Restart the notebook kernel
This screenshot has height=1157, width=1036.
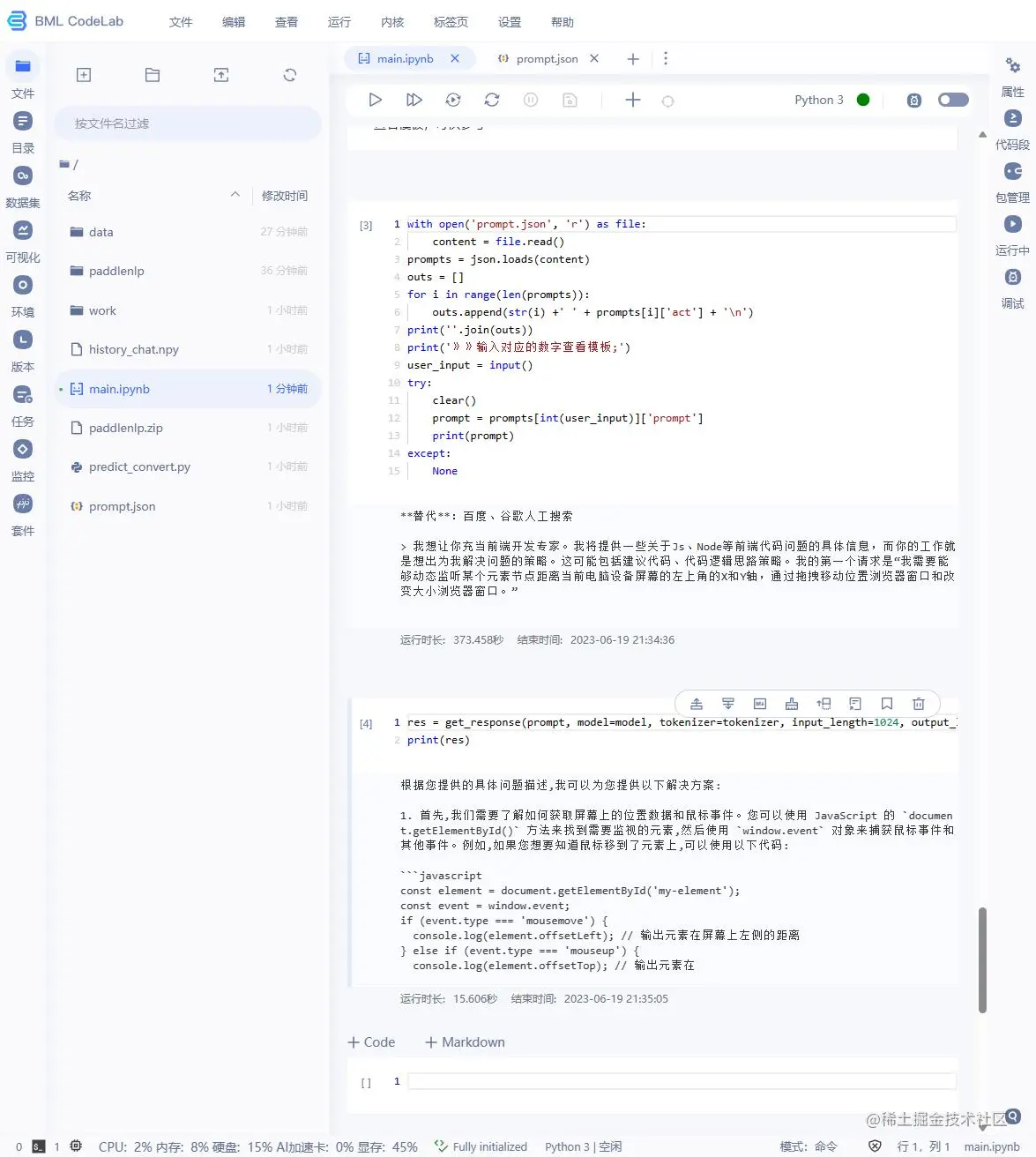pos(492,100)
